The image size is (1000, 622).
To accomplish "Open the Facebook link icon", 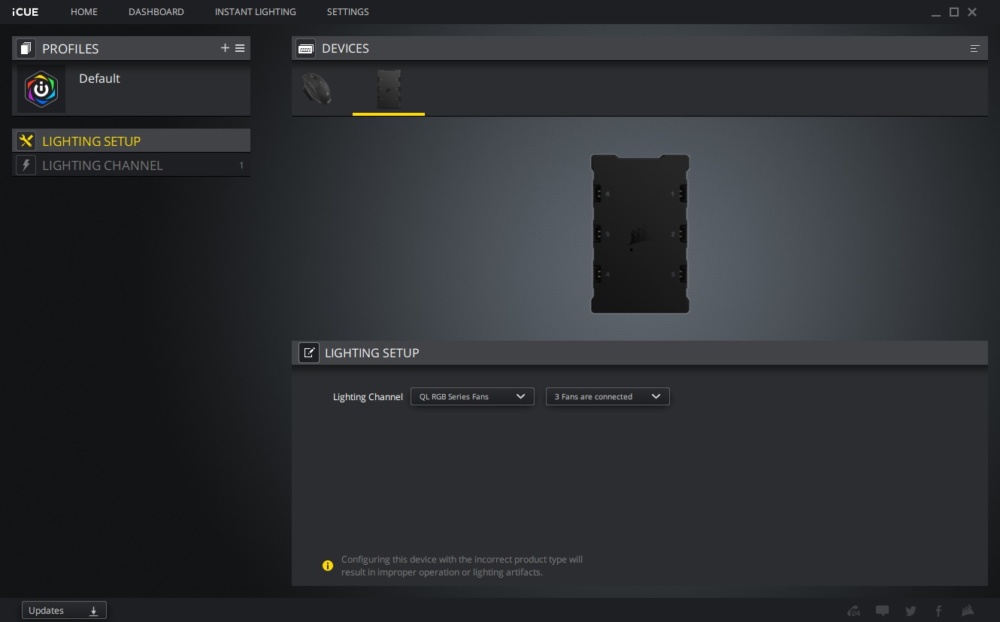I will coord(939,611).
